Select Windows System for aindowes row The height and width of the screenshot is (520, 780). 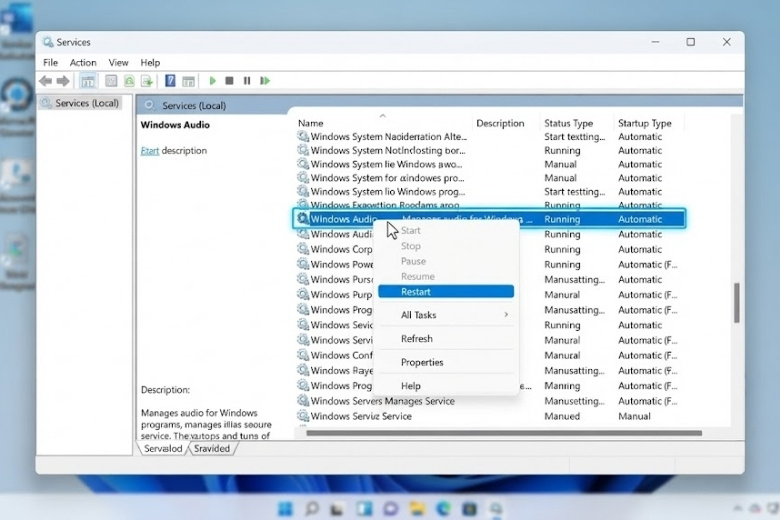tap(489, 178)
